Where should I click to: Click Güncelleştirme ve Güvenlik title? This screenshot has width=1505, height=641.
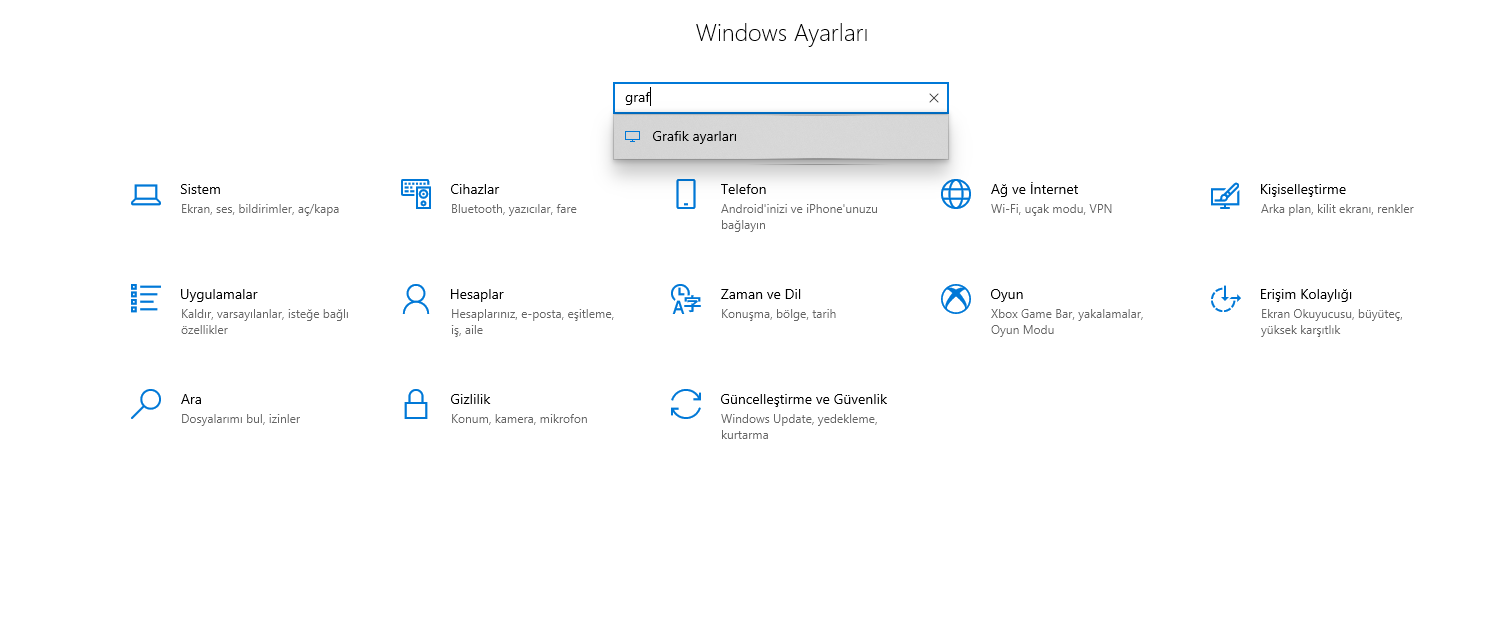click(803, 399)
